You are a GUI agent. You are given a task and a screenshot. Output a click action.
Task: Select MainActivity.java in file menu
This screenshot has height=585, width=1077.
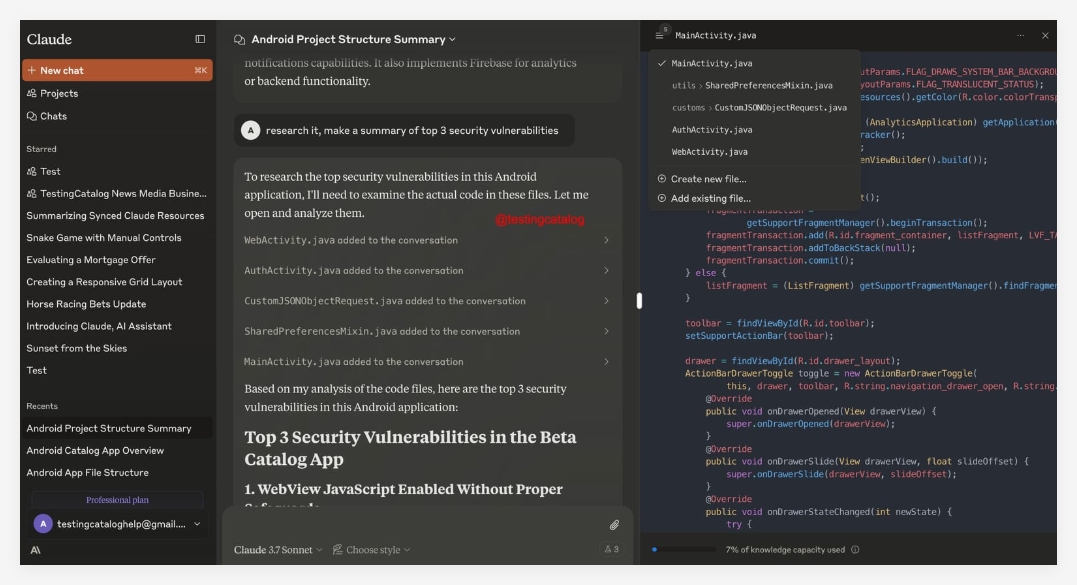(x=753, y=63)
